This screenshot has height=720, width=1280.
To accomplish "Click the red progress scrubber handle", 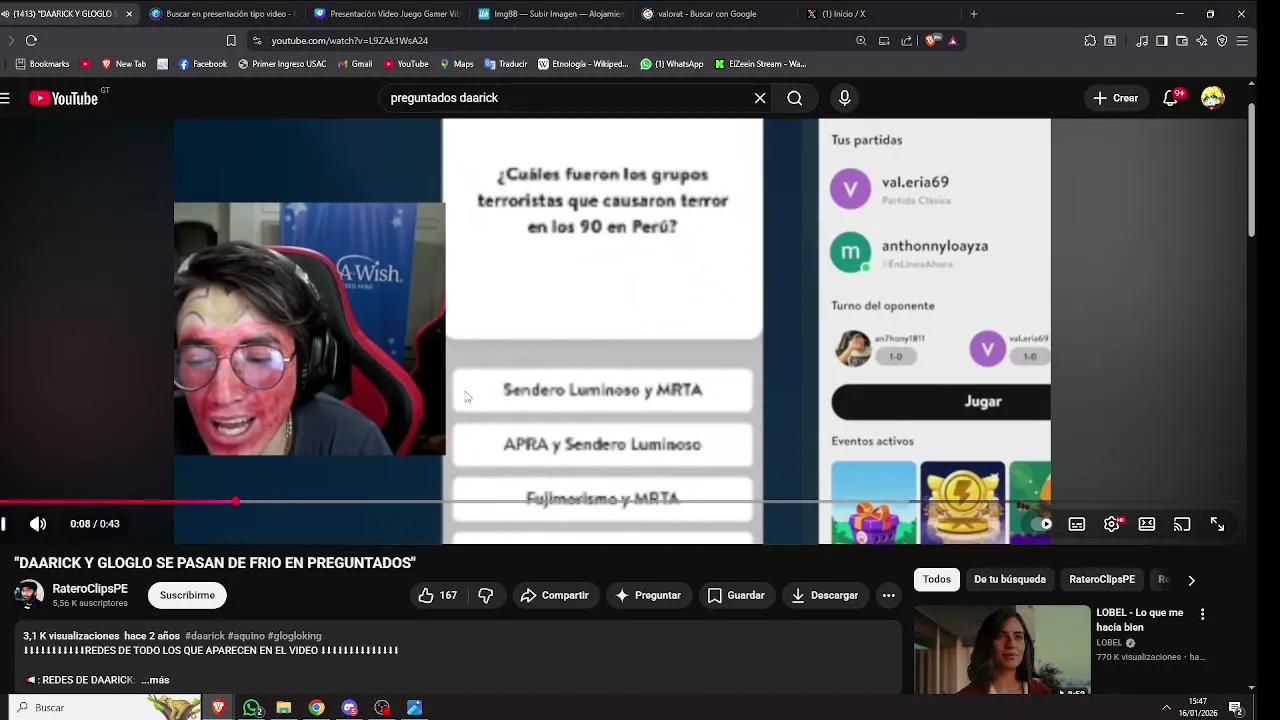I will coord(235,501).
